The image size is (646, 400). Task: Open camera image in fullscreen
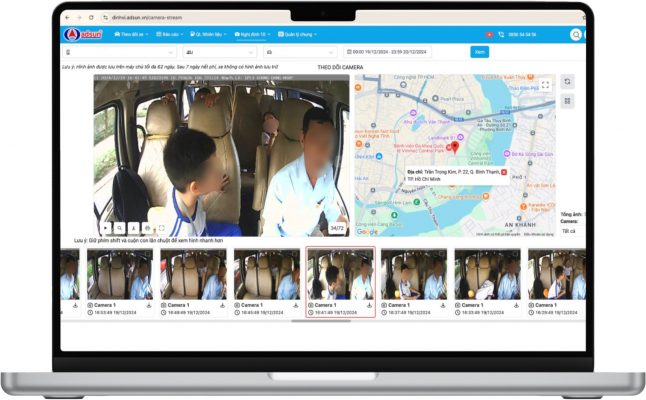pos(161,228)
